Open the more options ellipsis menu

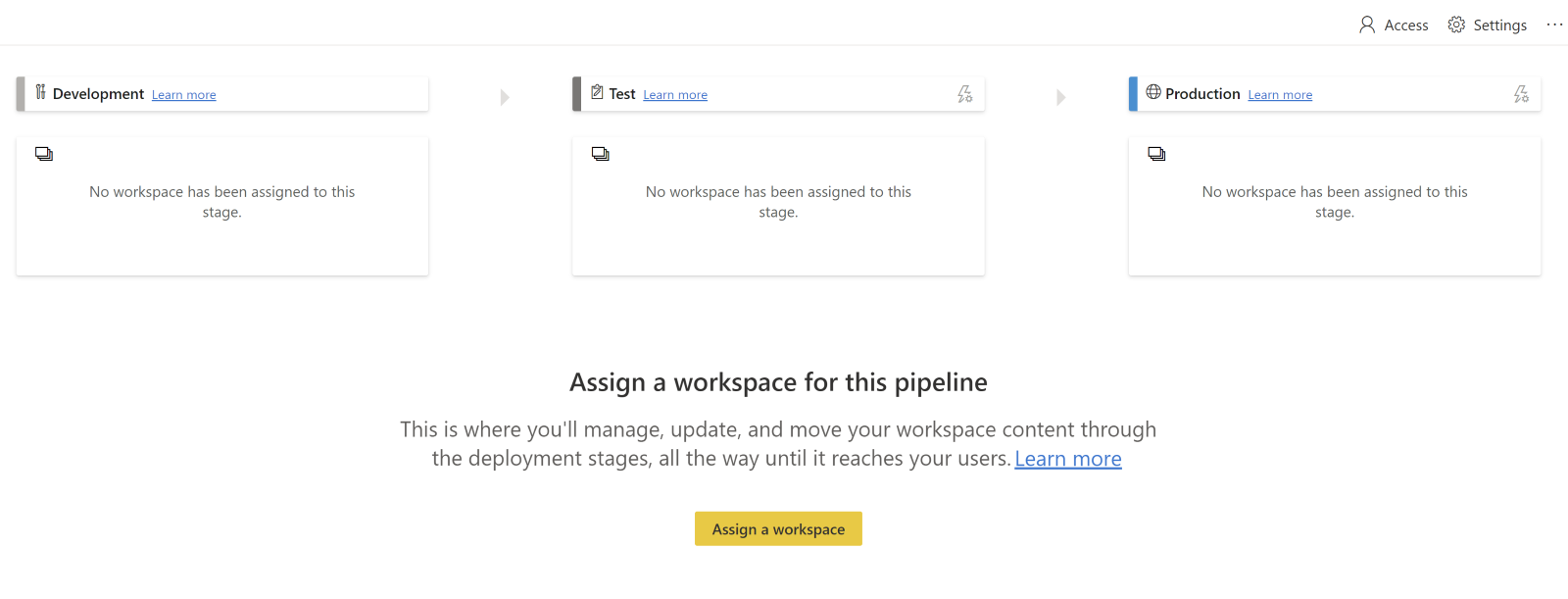coord(1554,25)
